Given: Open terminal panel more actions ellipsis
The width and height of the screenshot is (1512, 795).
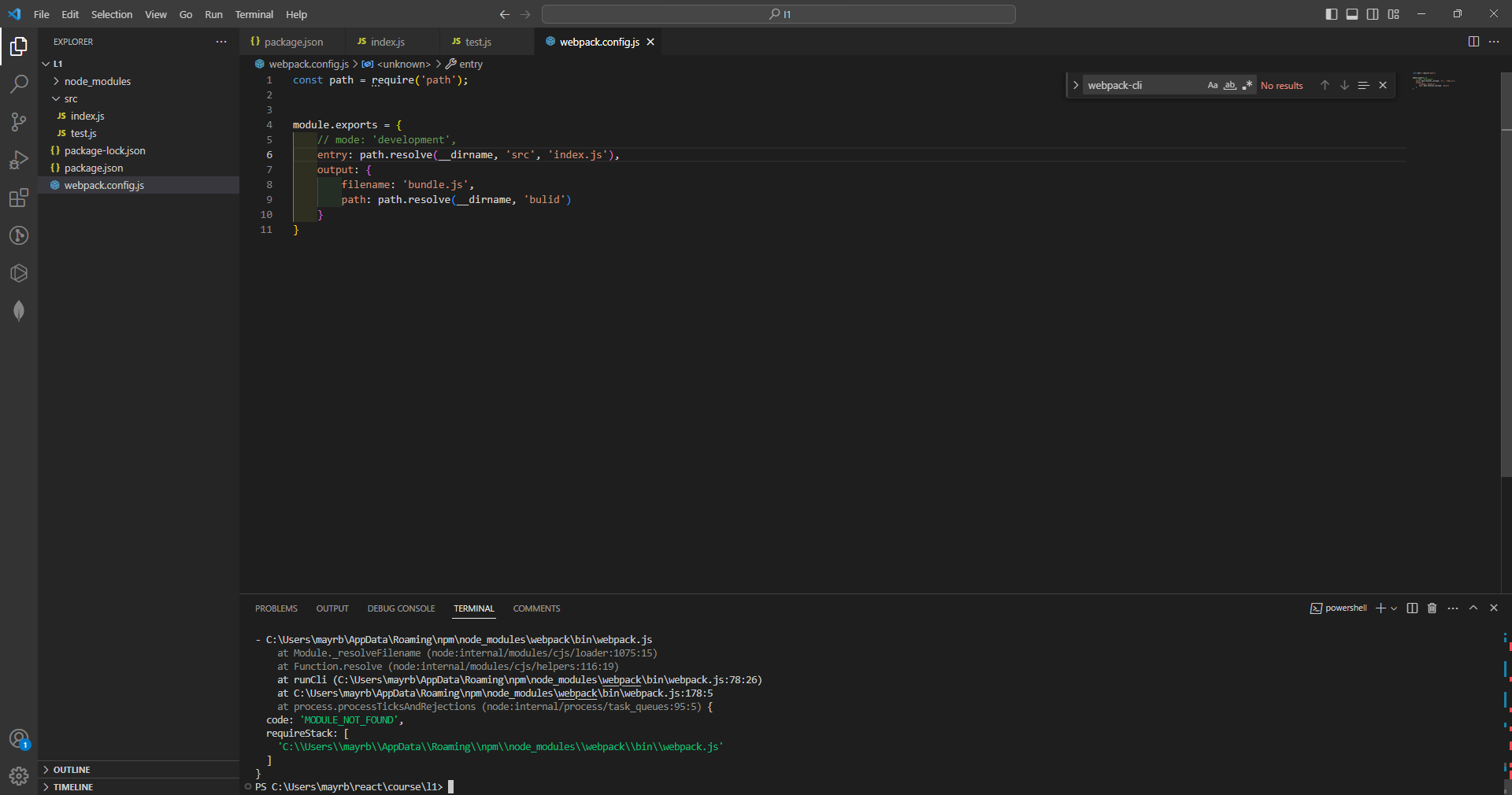Looking at the screenshot, I should pos(1453,608).
